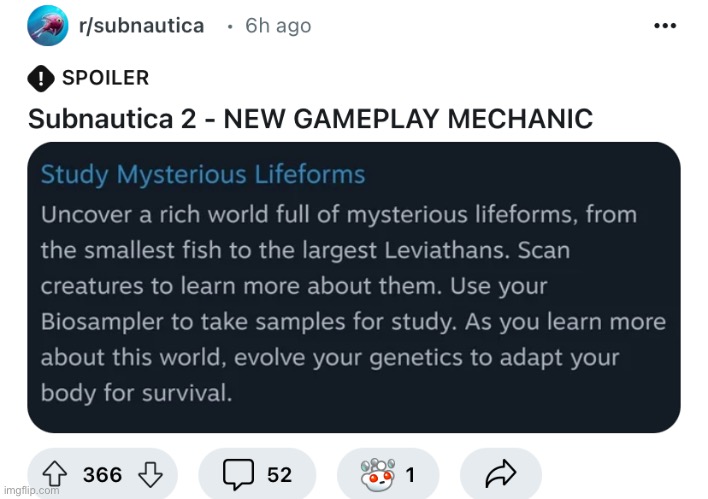Click the Biosampler description paragraph text
This screenshot has width=708, height=499.
pyautogui.click(x=354, y=303)
